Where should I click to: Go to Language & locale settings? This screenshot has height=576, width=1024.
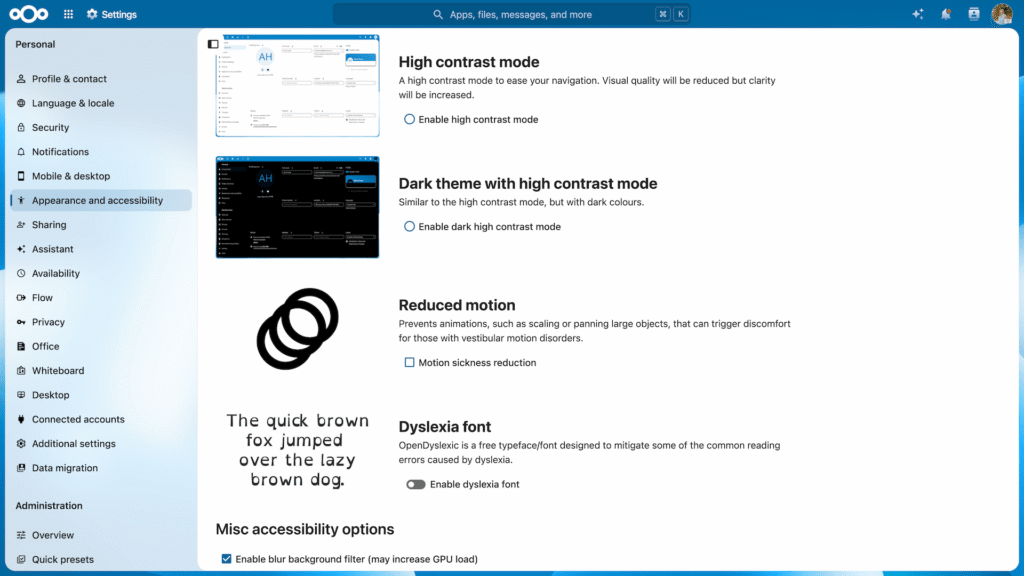[101, 103]
